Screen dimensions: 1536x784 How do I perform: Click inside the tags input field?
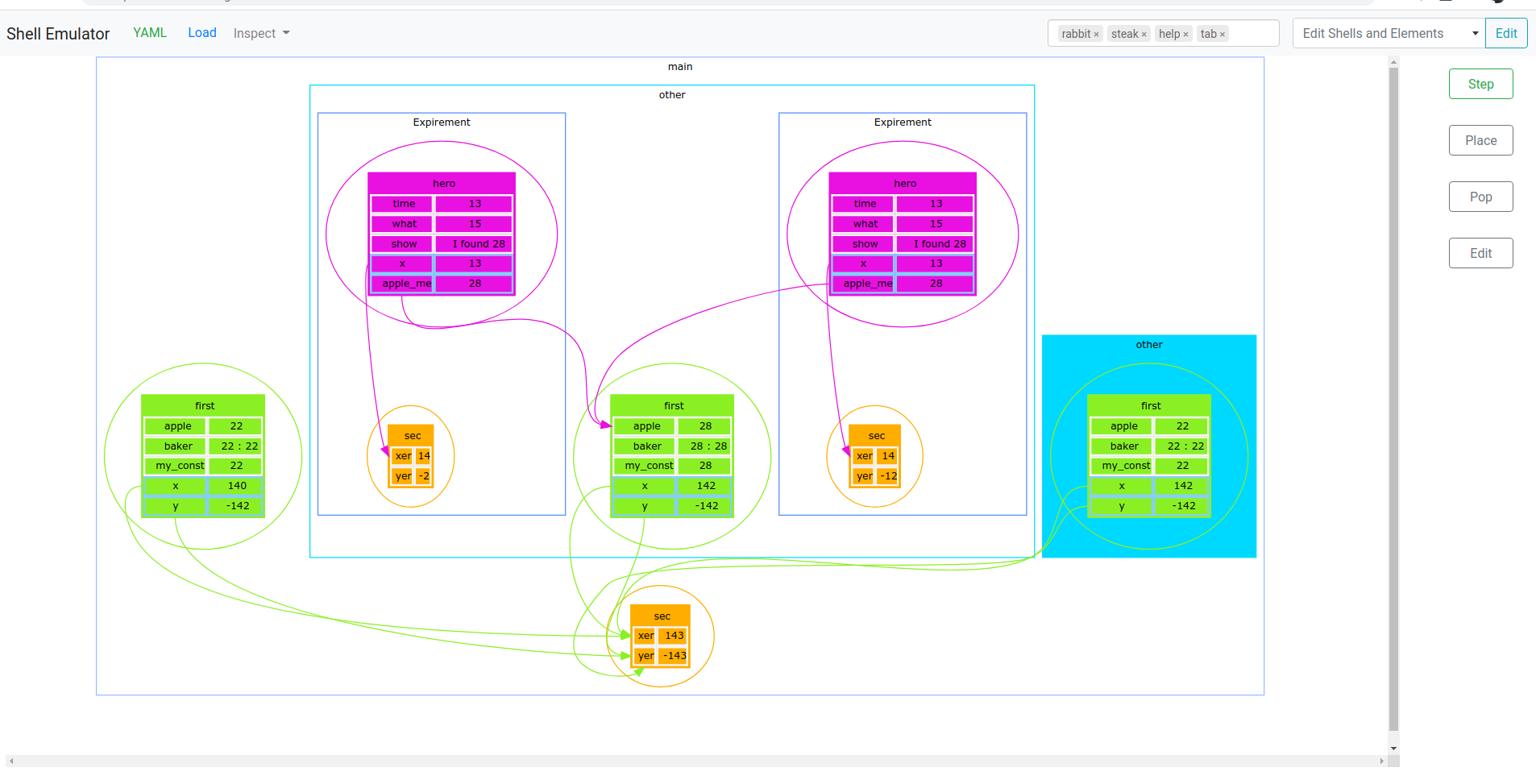pyautogui.click(x=1252, y=34)
